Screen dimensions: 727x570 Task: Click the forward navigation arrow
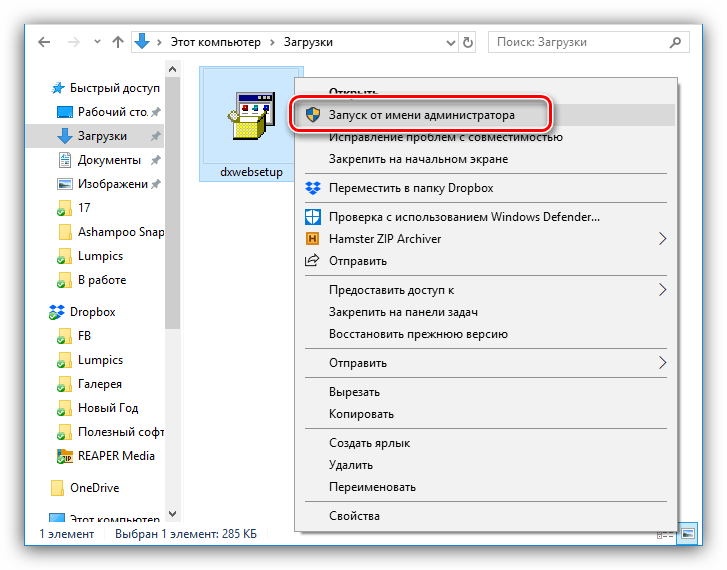coord(73,42)
